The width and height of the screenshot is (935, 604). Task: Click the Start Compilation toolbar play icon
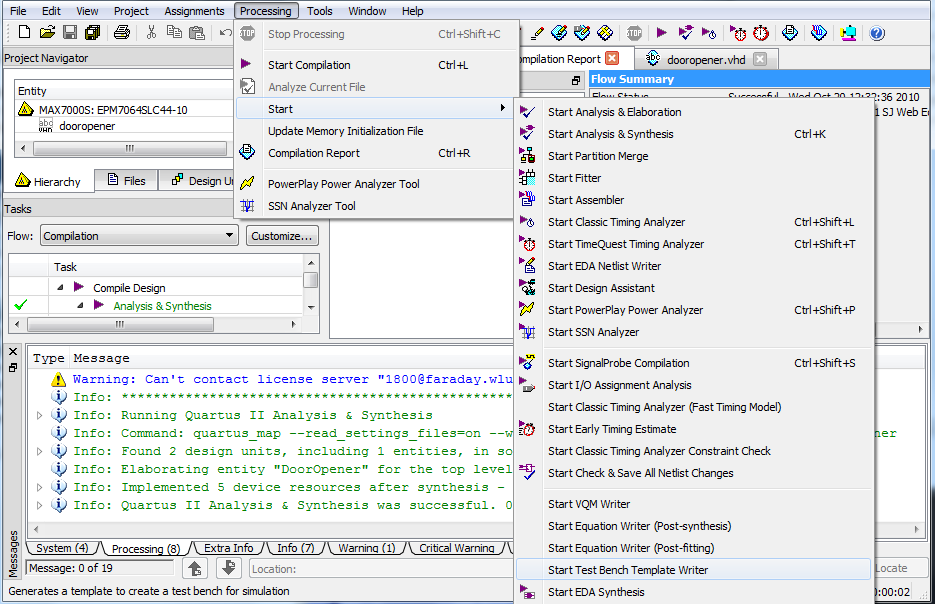(661, 33)
